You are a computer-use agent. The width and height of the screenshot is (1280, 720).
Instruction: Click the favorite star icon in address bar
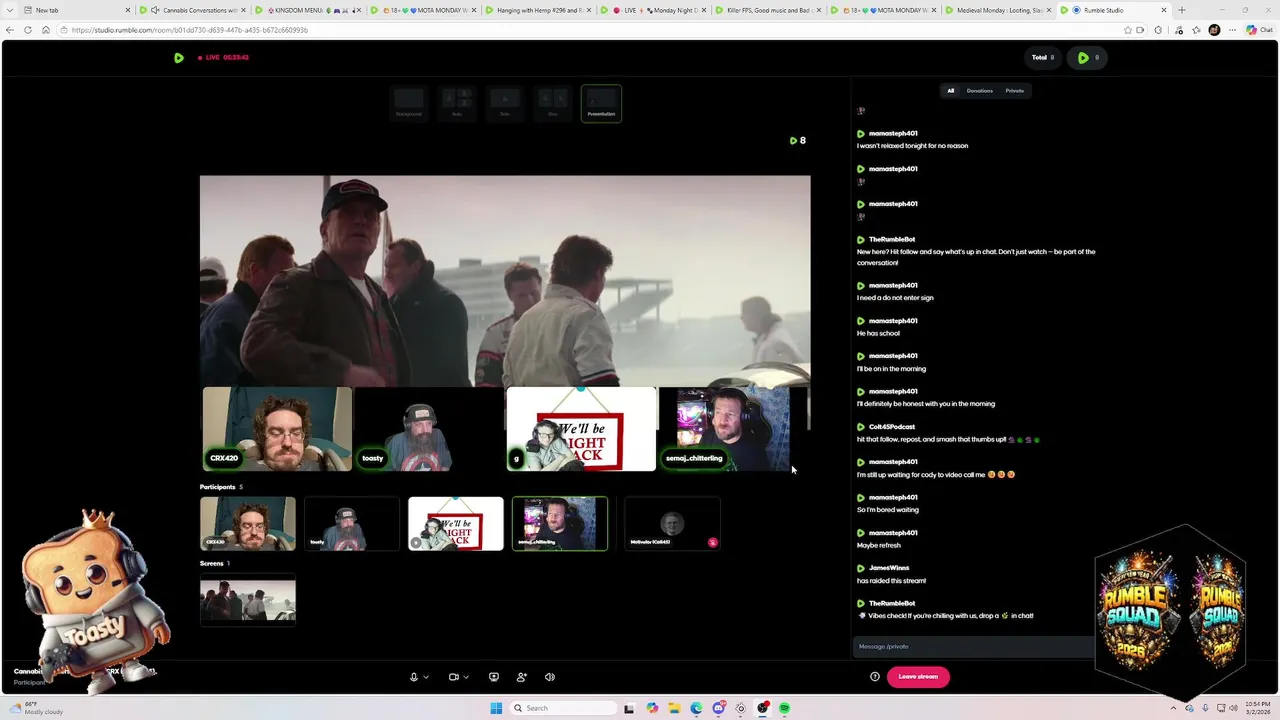[1128, 30]
